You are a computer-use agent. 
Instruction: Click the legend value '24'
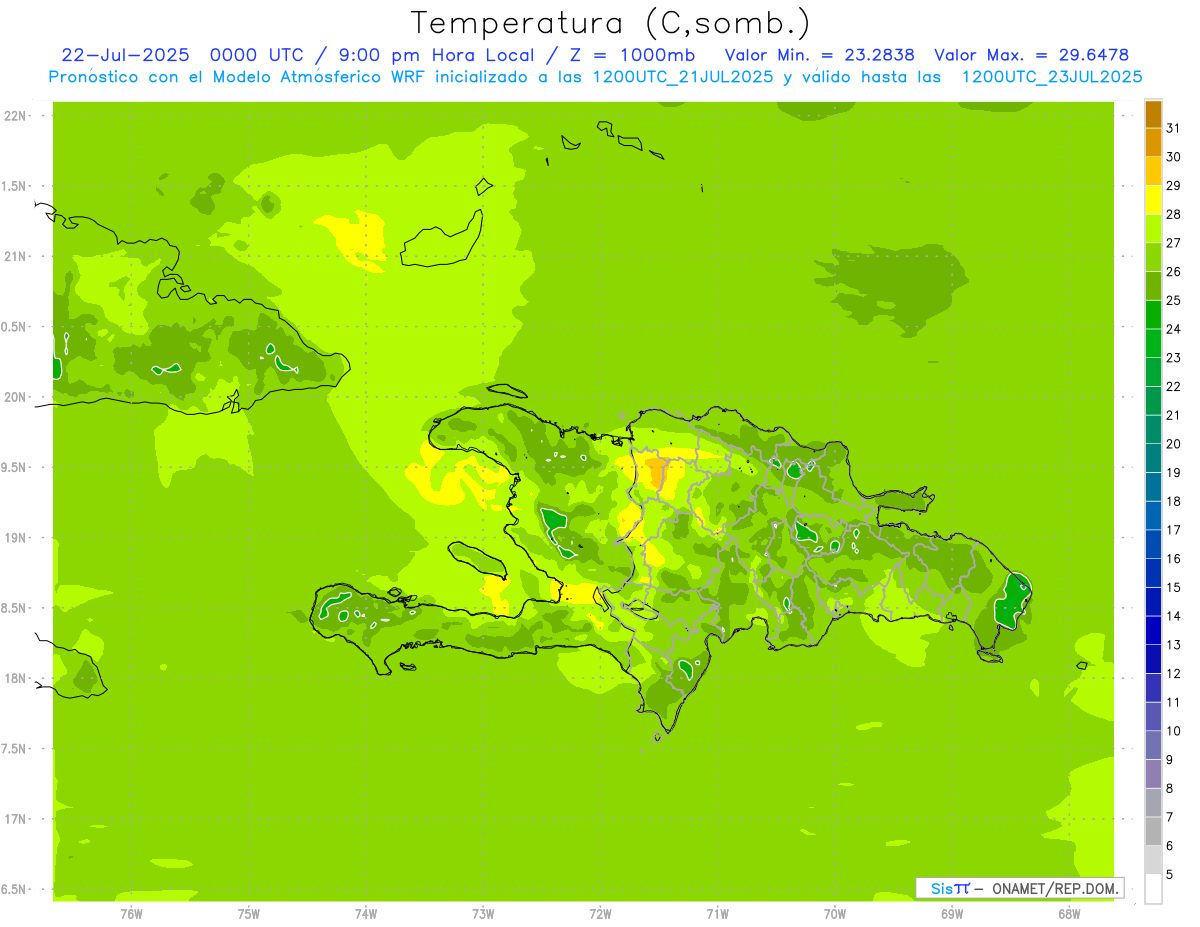click(x=1173, y=329)
